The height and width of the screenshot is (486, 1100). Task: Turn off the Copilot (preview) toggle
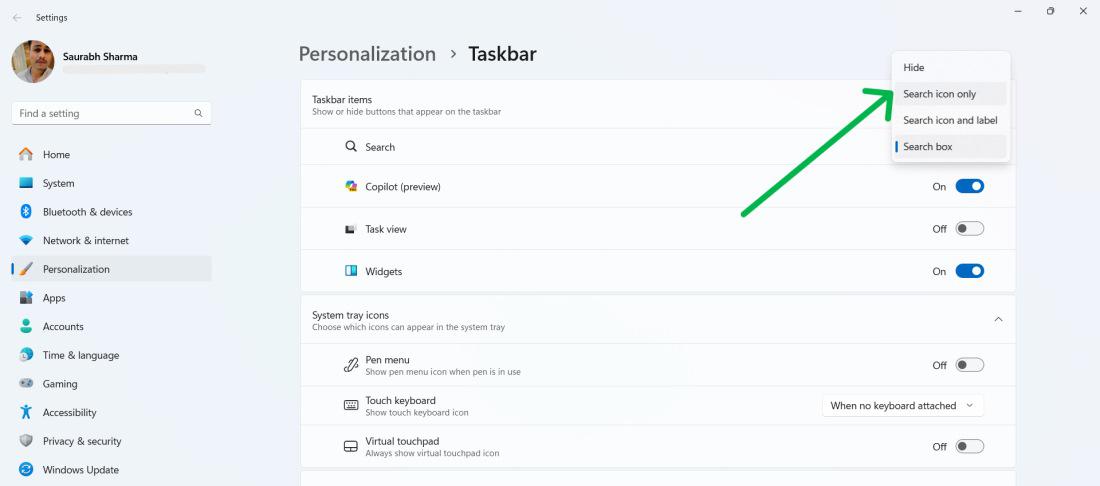pos(969,186)
